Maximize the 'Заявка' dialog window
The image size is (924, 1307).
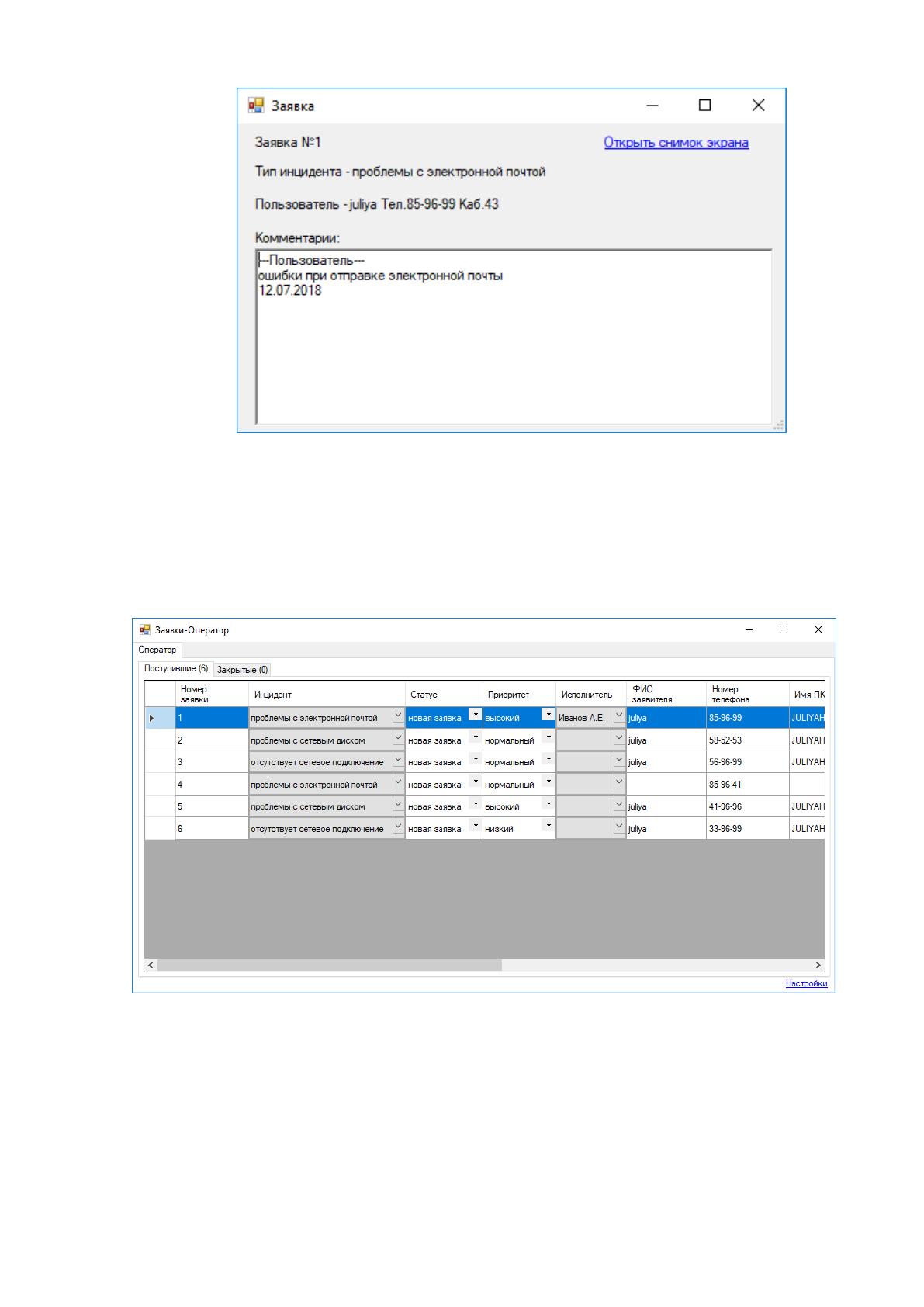pos(704,106)
